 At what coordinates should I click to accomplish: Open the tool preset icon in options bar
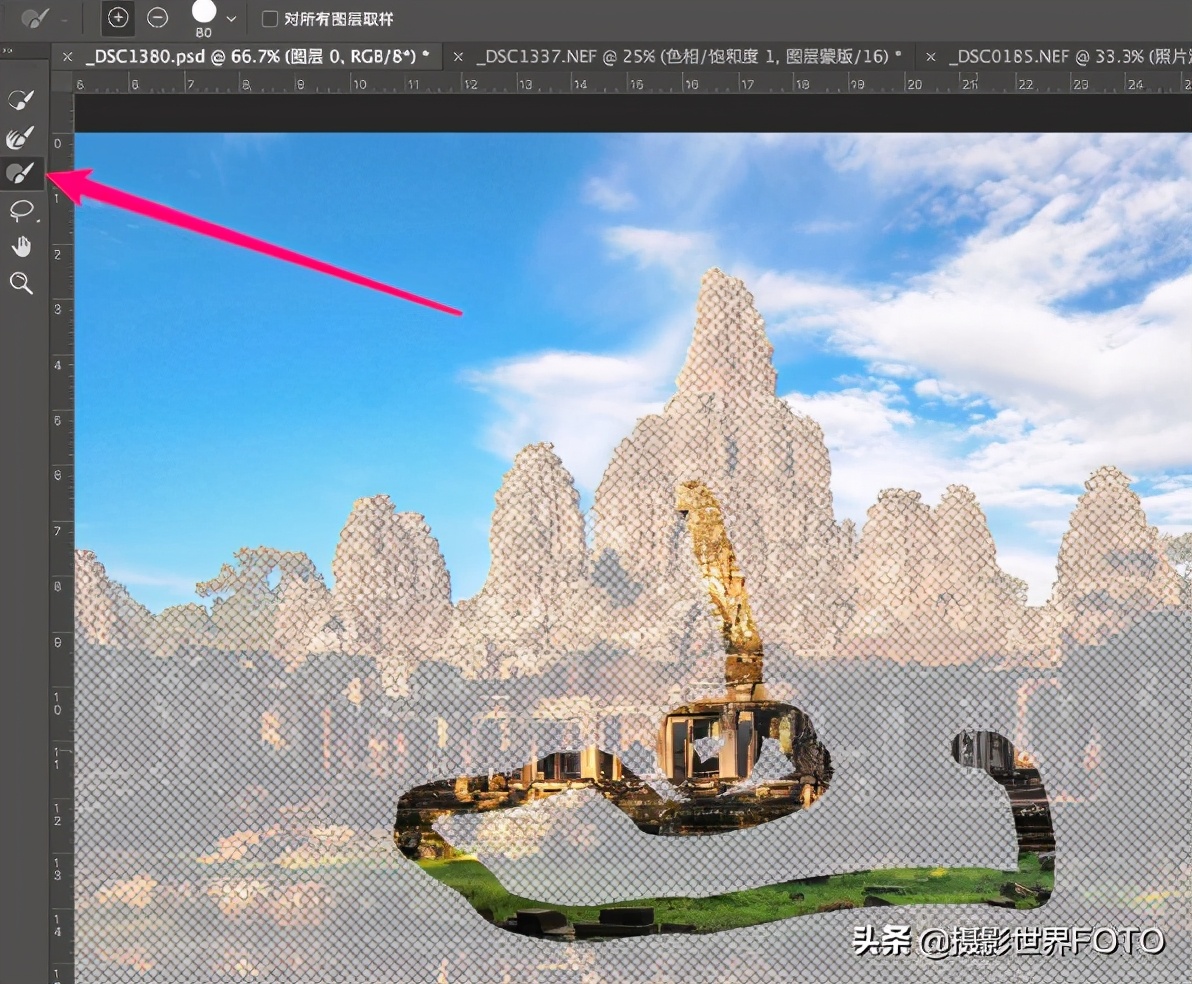34,18
